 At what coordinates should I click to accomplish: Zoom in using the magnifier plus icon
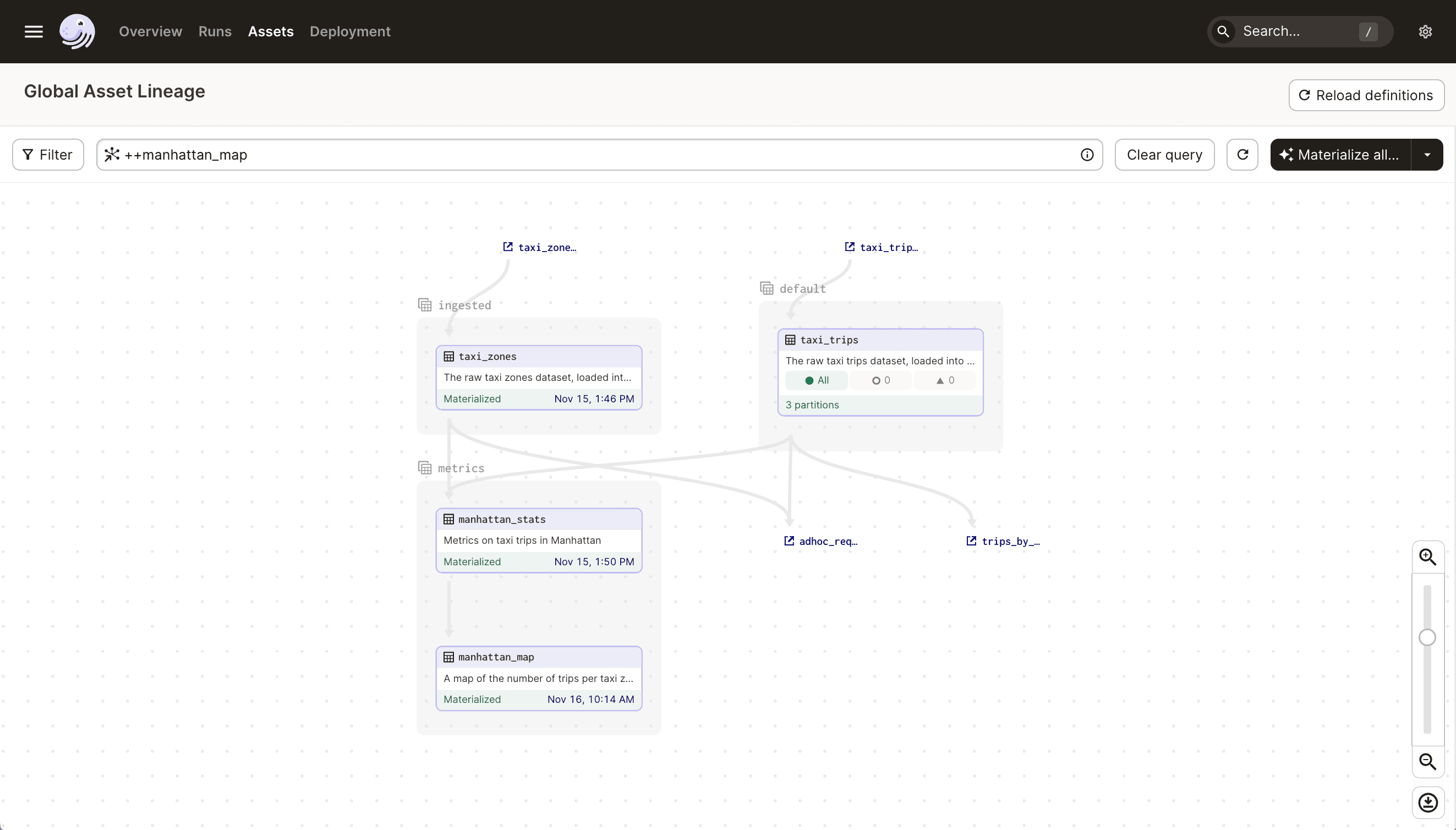(1428, 556)
